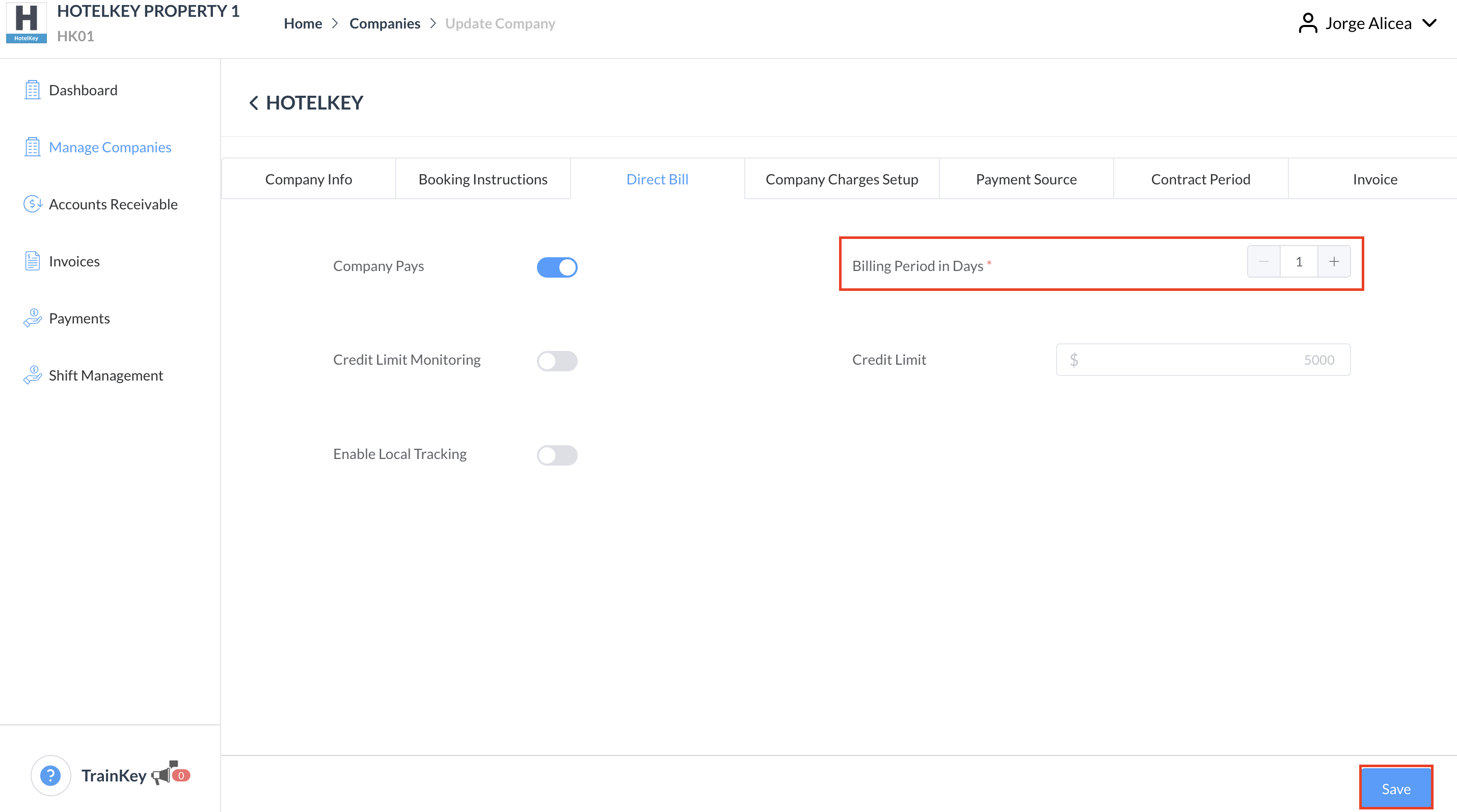1457x812 pixels.
Task: Click back arrow next to HOTELKEY
Action: click(253, 103)
